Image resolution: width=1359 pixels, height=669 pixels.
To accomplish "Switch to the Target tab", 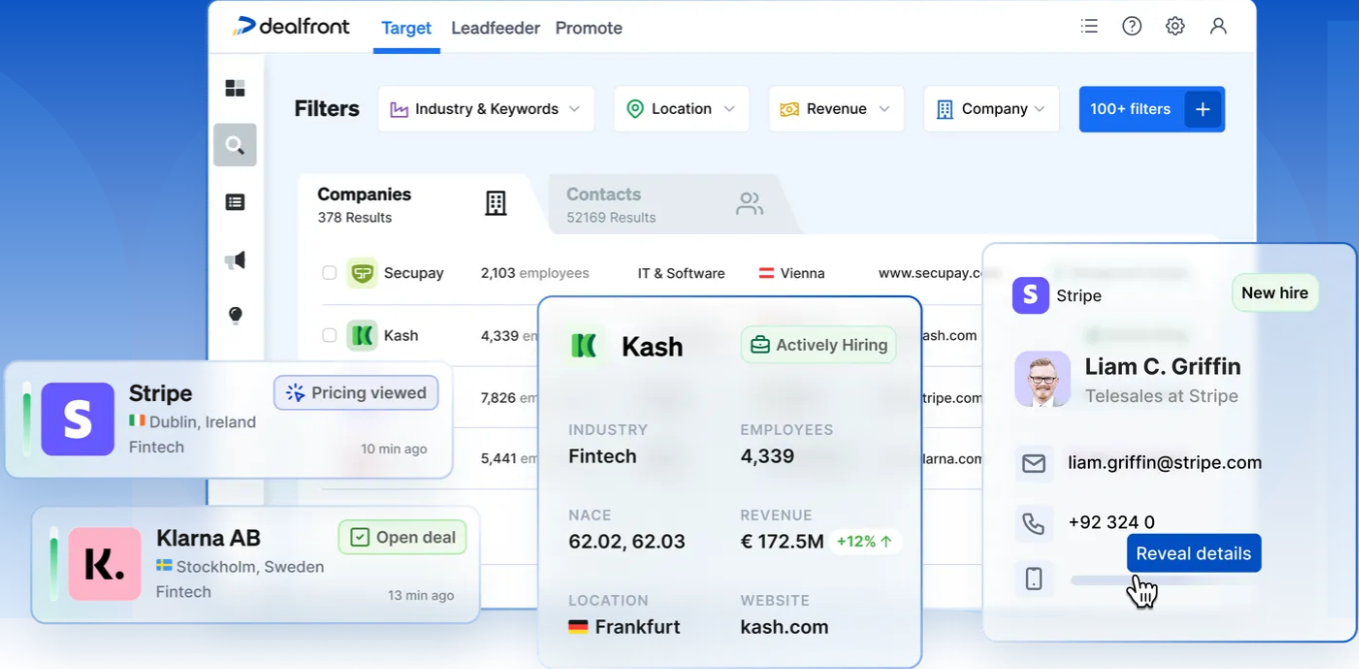I will (x=406, y=28).
